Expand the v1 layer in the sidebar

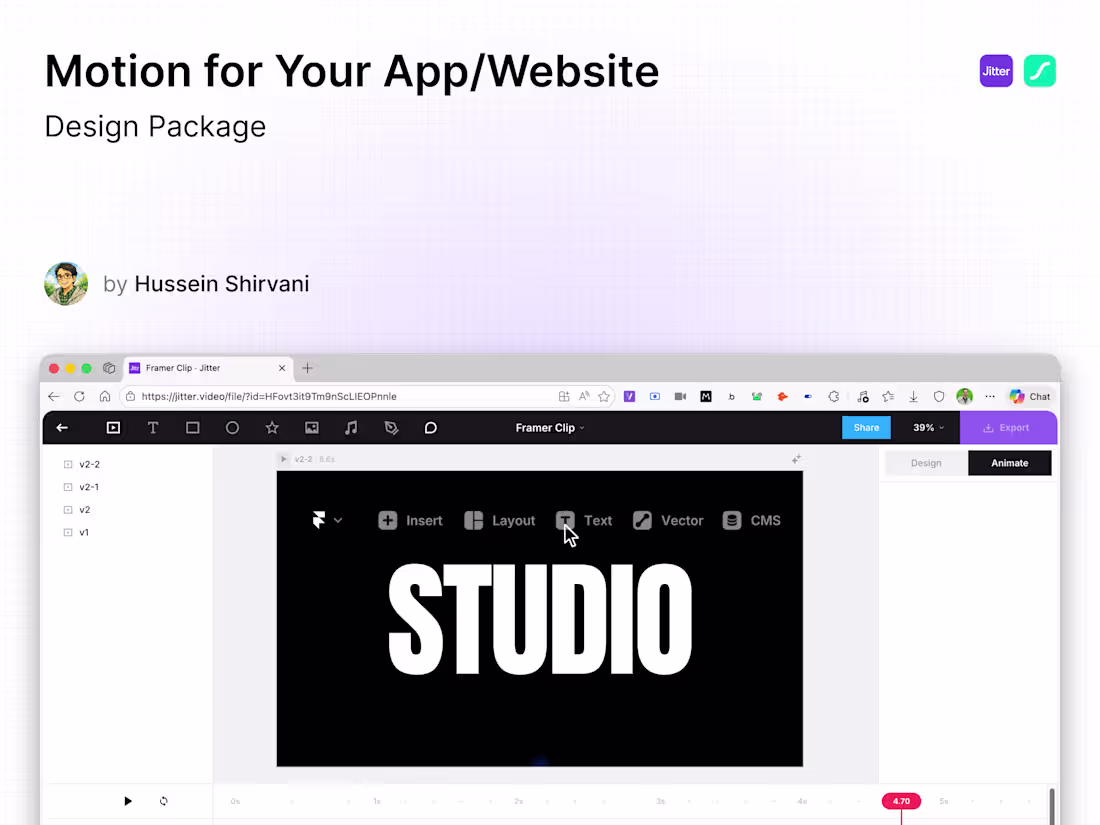click(x=66, y=532)
